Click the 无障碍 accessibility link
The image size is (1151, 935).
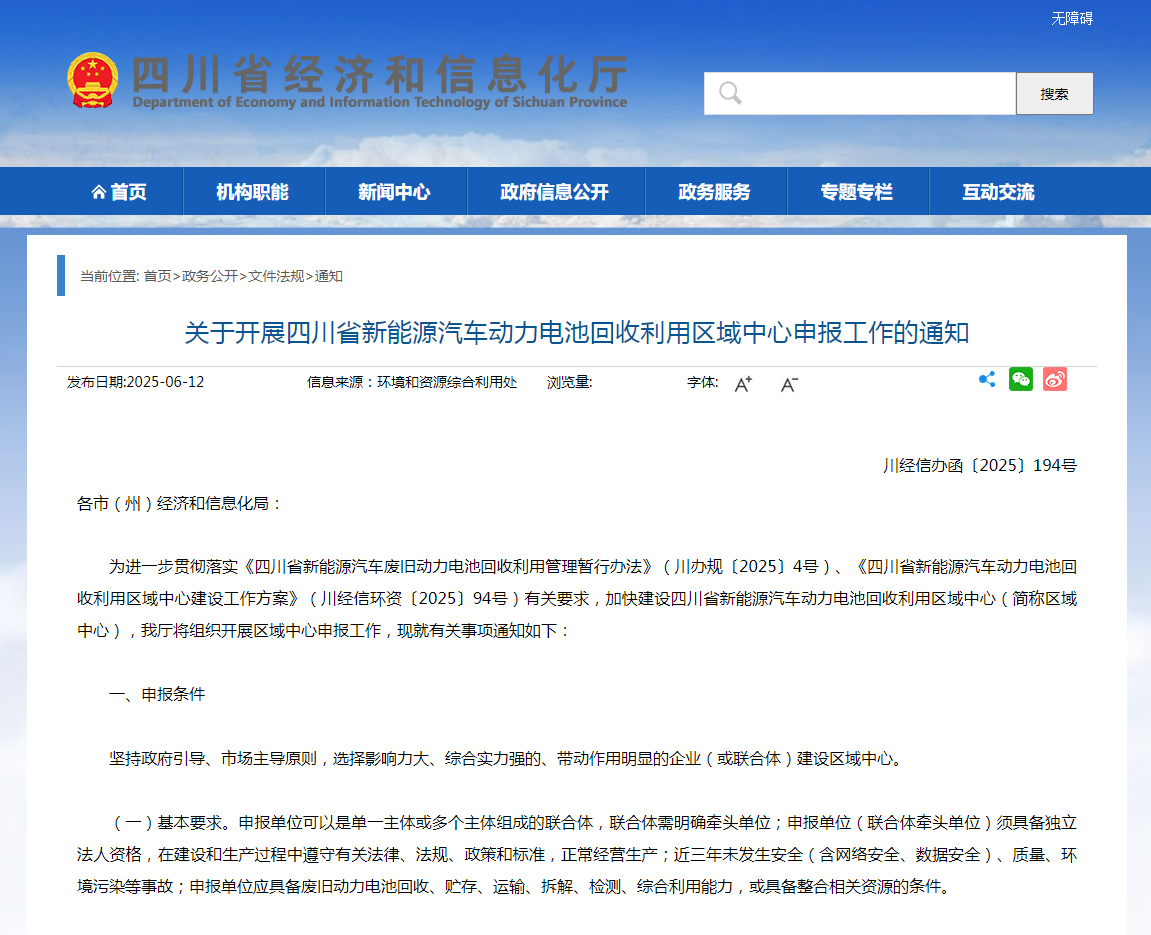click(x=1072, y=18)
